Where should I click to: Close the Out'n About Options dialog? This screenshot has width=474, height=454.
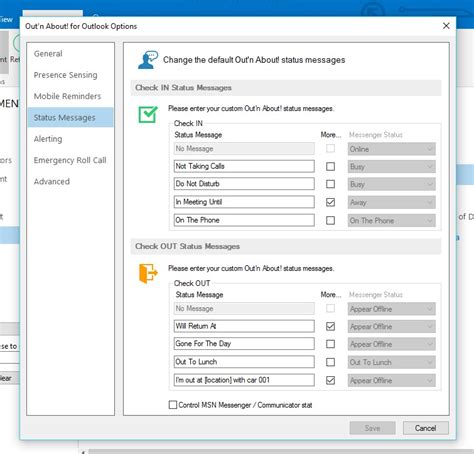tap(446, 26)
